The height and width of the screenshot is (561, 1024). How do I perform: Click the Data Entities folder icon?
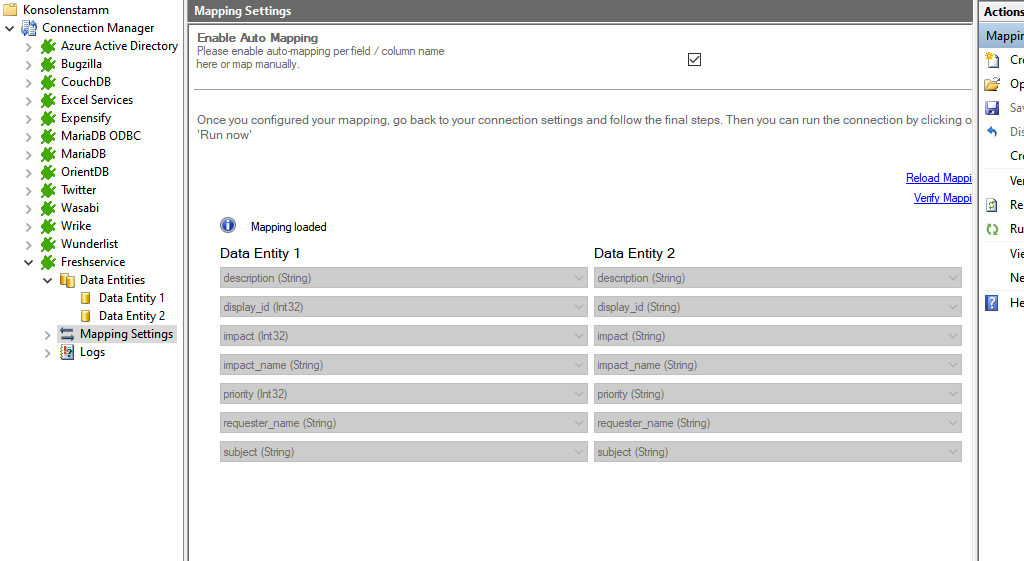coord(67,280)
